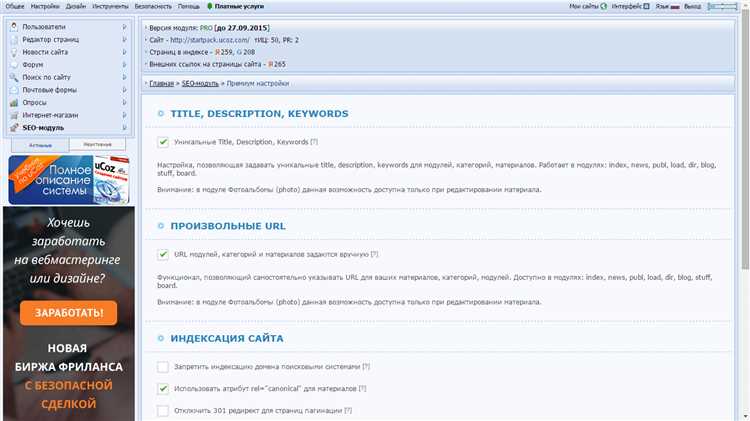Switch to Активные modules tab

pyautogui.click(x=40, y=145)
